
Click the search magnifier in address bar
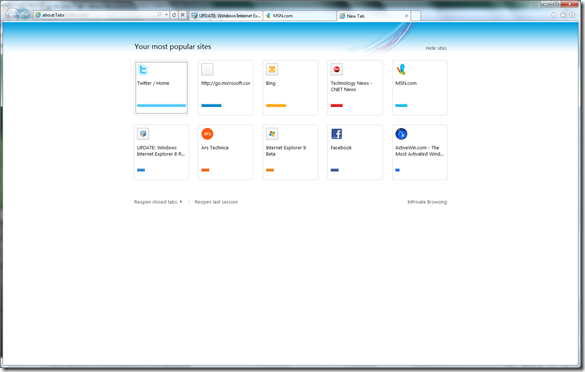[159, 15]
